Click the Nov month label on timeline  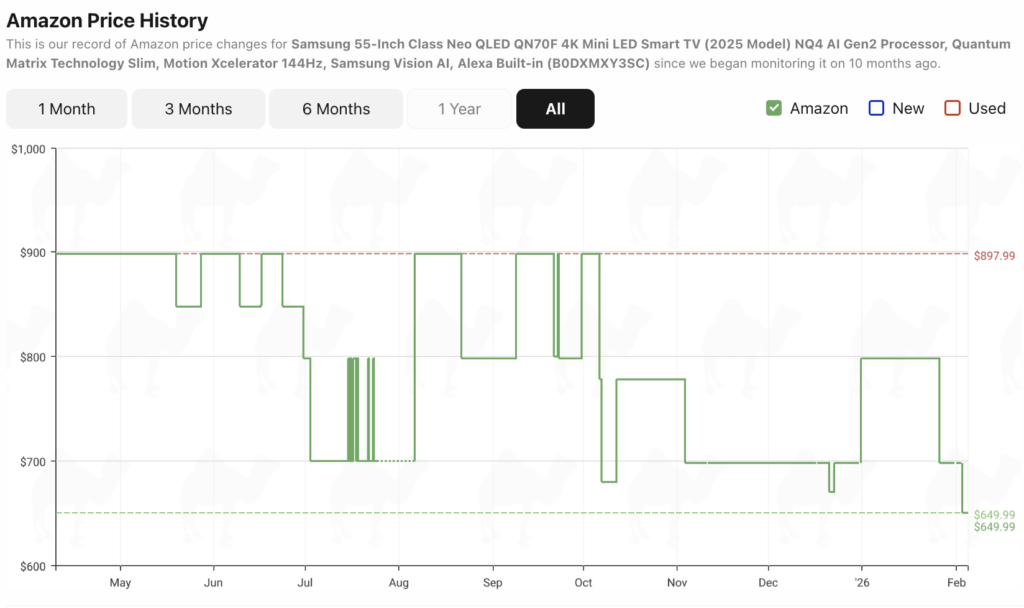click(677, 582)
